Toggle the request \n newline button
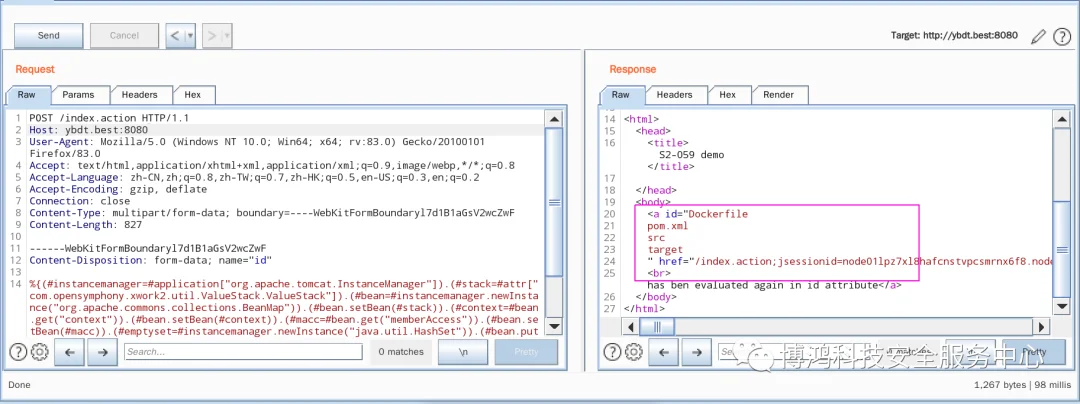Screen dimensions: 1080x404 tap(463, 352)
